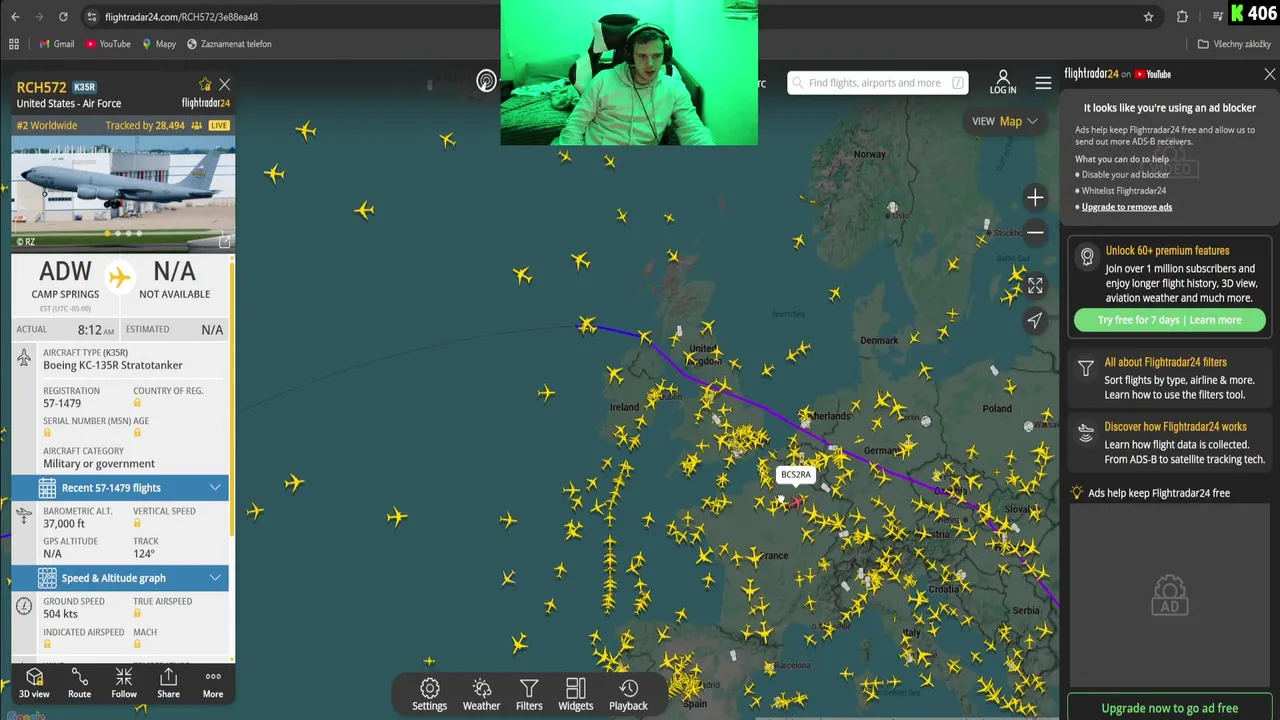This screenshot has height=720, width=1280.
Task: Open the Filters panel
Action: [529, 695]
